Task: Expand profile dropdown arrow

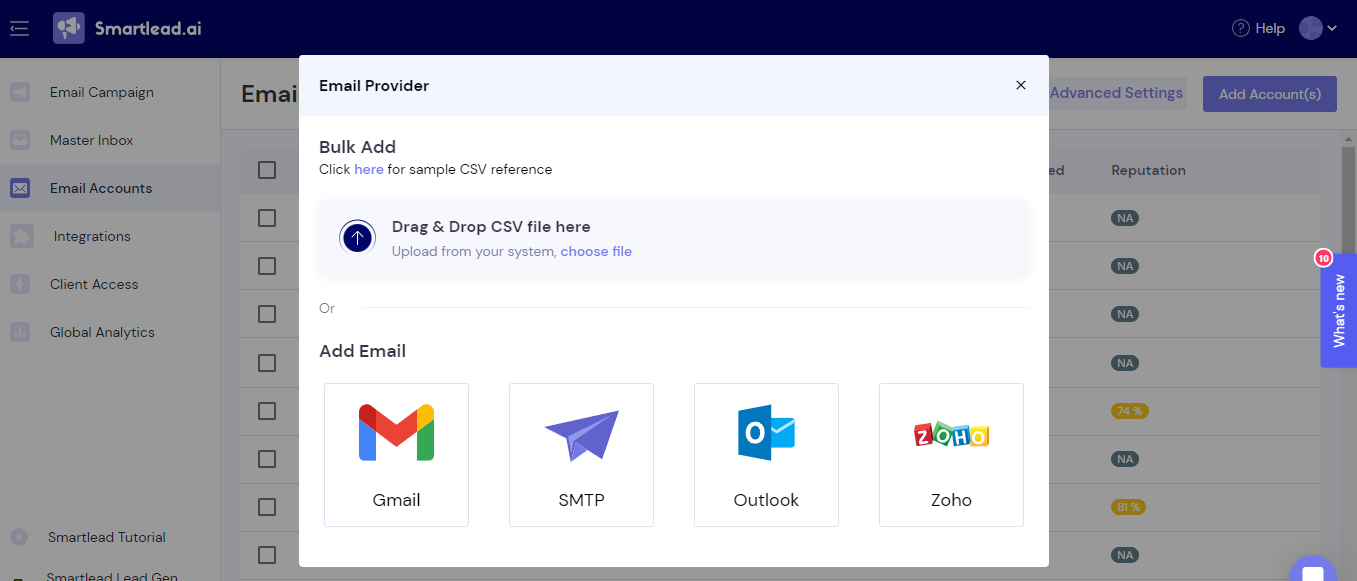Action: click(x=1332, y=29)
